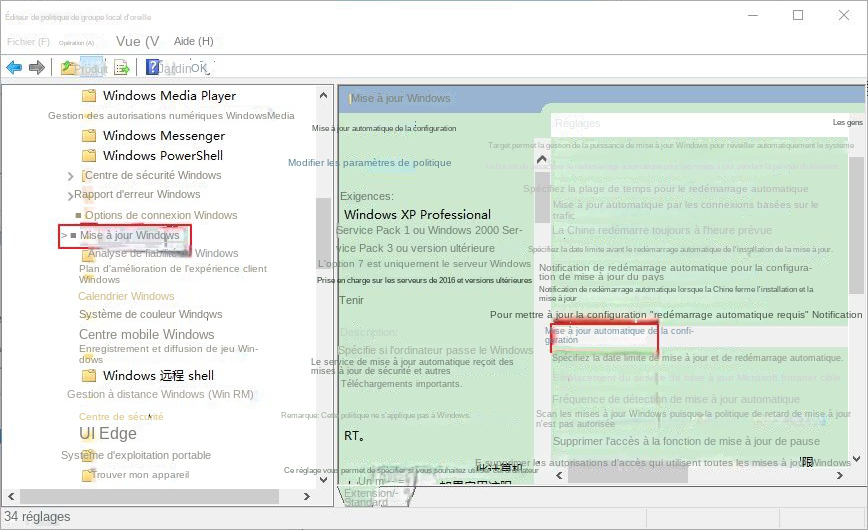
Task: Select 'Spécifiez la plage de temps' restart setting
Action: 665,189
